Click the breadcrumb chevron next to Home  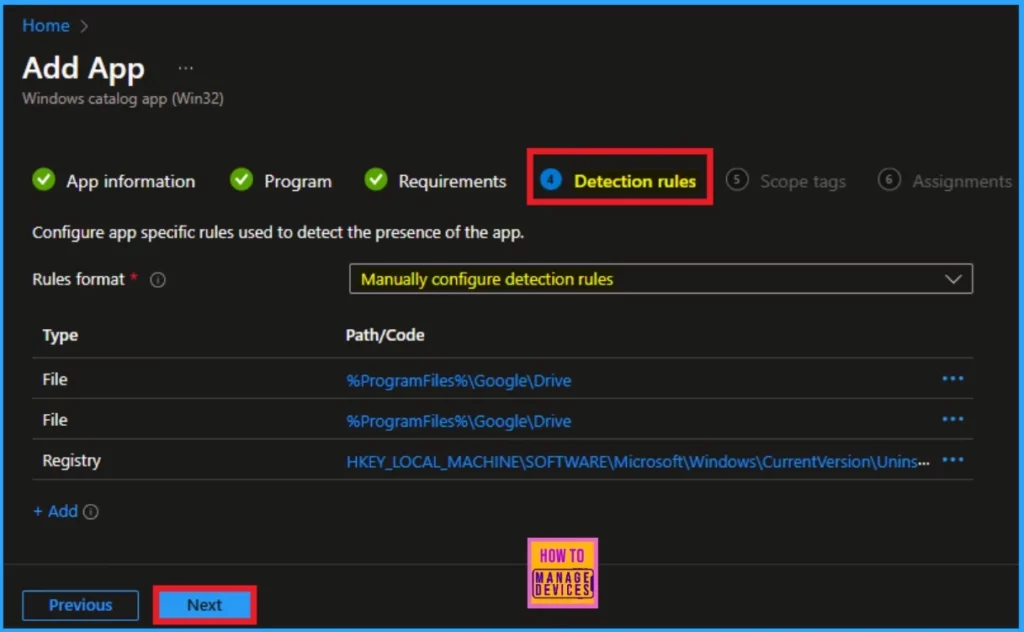pos(84,26)
